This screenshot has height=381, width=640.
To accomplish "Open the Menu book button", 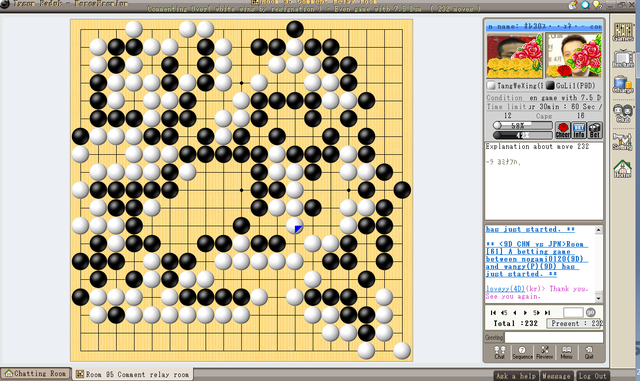I will point(566,353).
